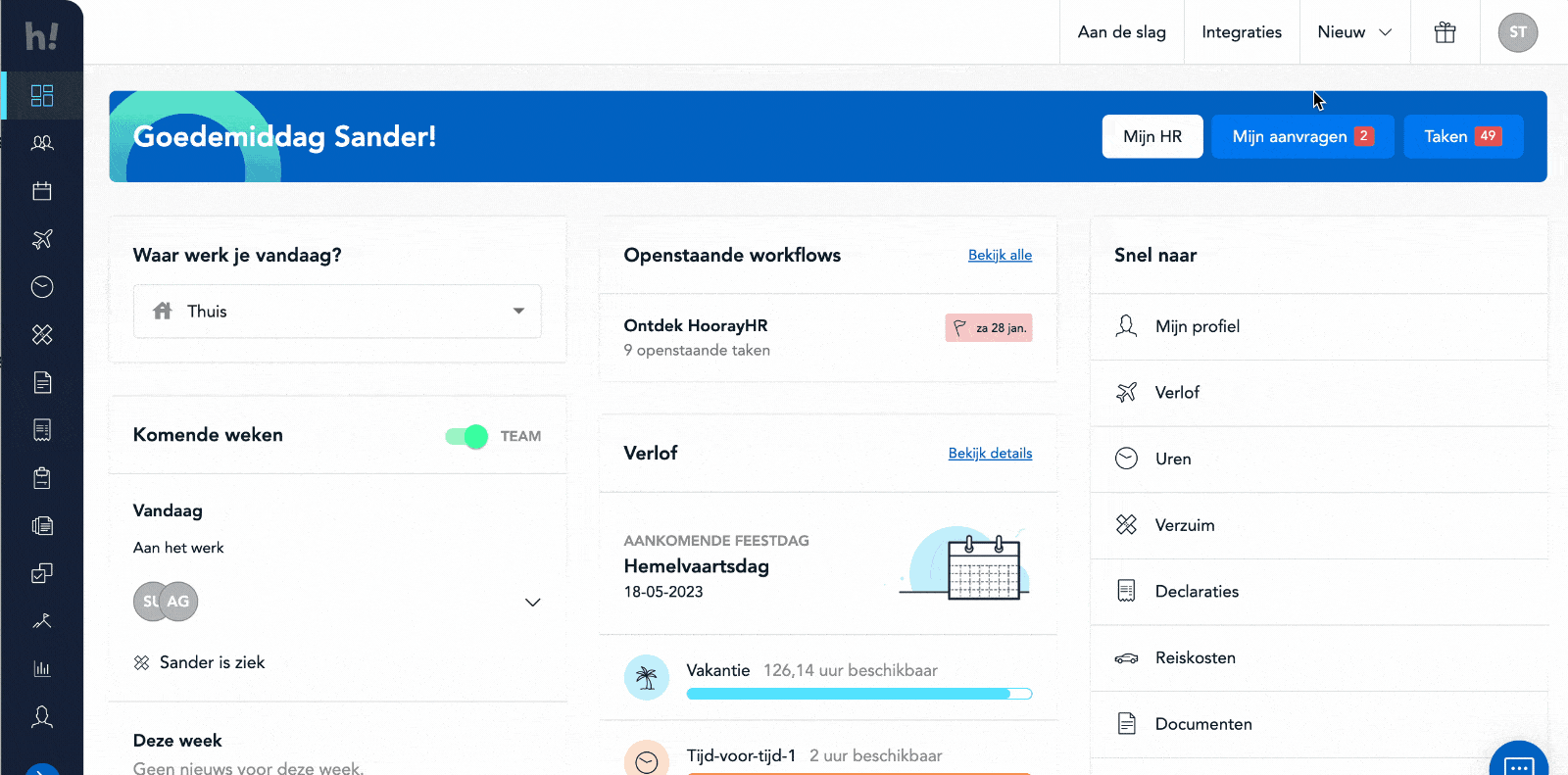1568x775 pixels.
Task: Click the Mijn HR button
Action: click(x=1152, y=136)
